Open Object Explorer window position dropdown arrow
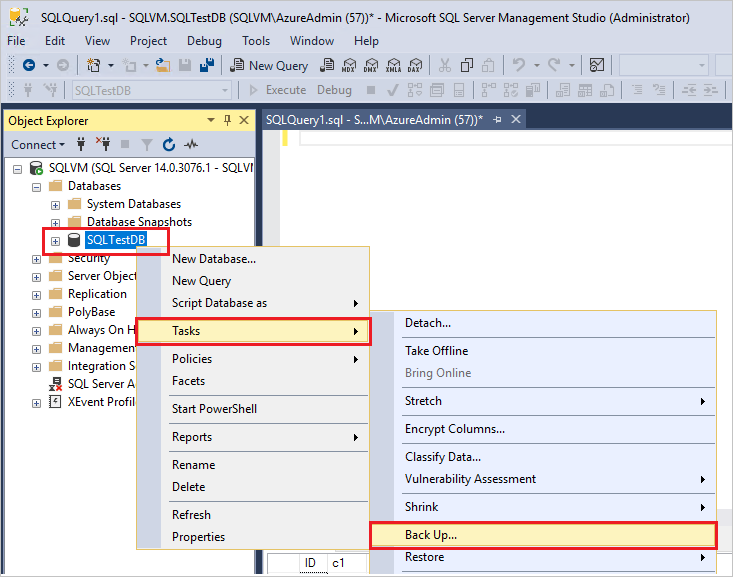 [x=211, y=121]
